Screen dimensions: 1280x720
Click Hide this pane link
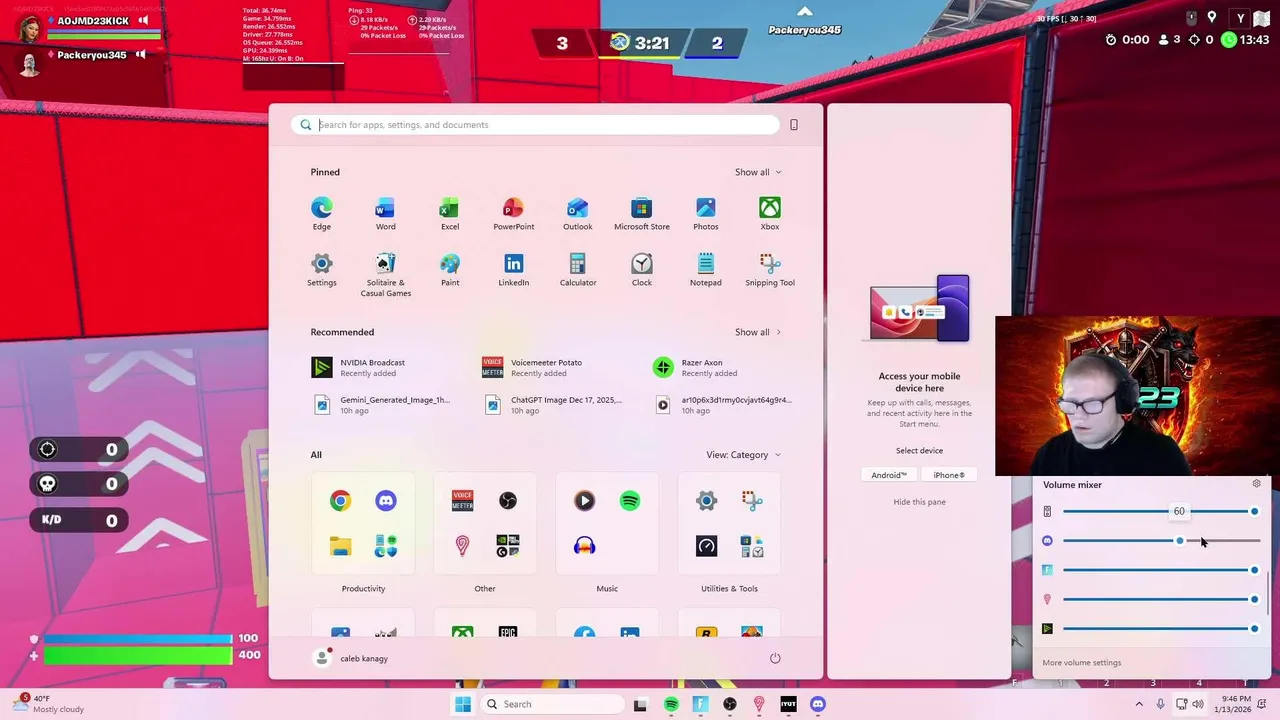coord(919,502)
